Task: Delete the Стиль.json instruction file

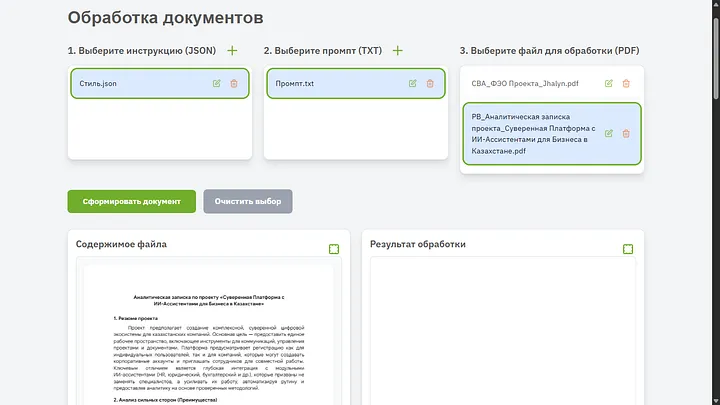Action: click(234, 84)
